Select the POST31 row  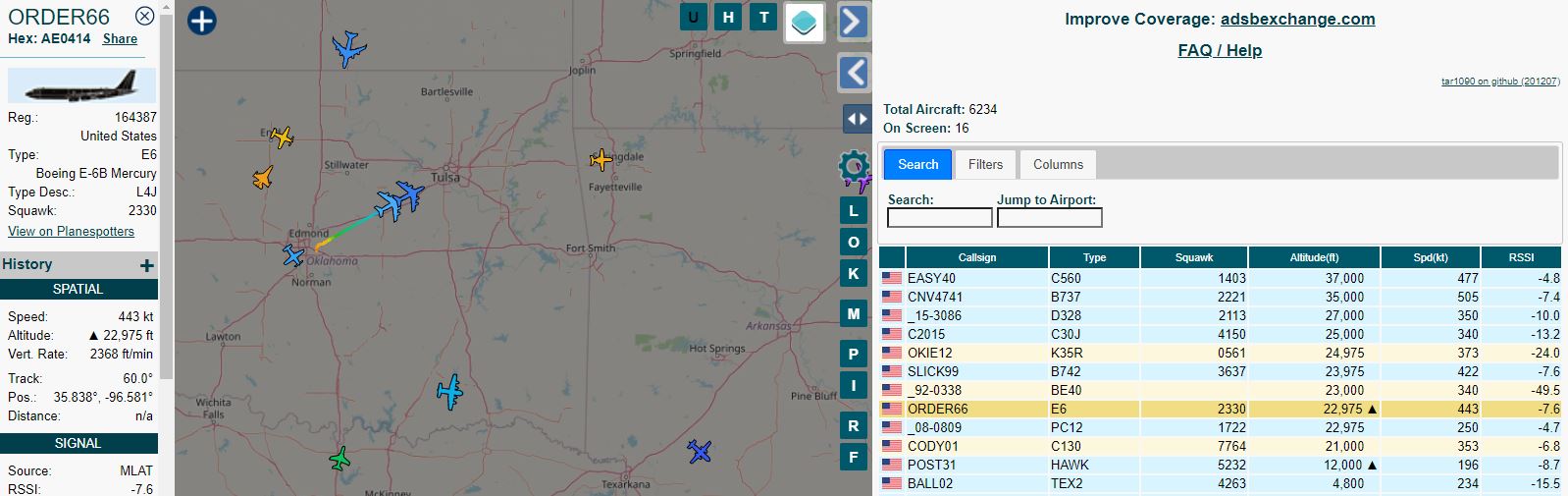pyautogui.click(x=1221, y=465)
